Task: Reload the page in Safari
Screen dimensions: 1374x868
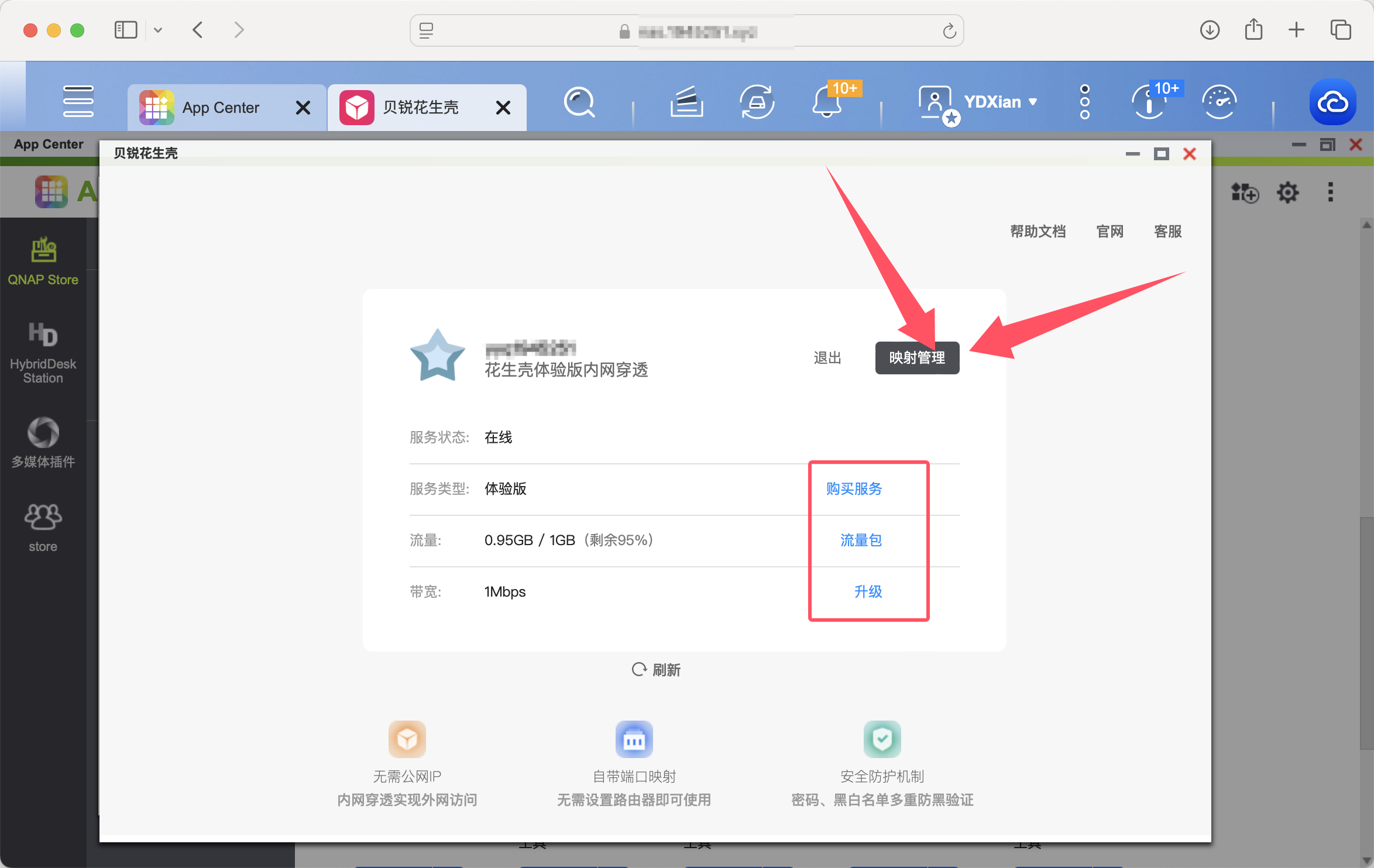Action: point(949,31)
